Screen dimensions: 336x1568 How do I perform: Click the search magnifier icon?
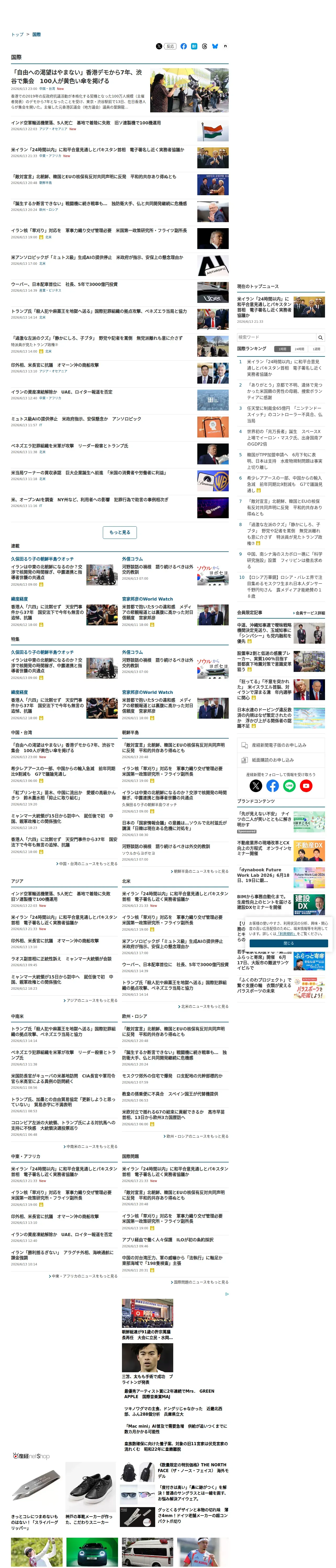[320, 337]
